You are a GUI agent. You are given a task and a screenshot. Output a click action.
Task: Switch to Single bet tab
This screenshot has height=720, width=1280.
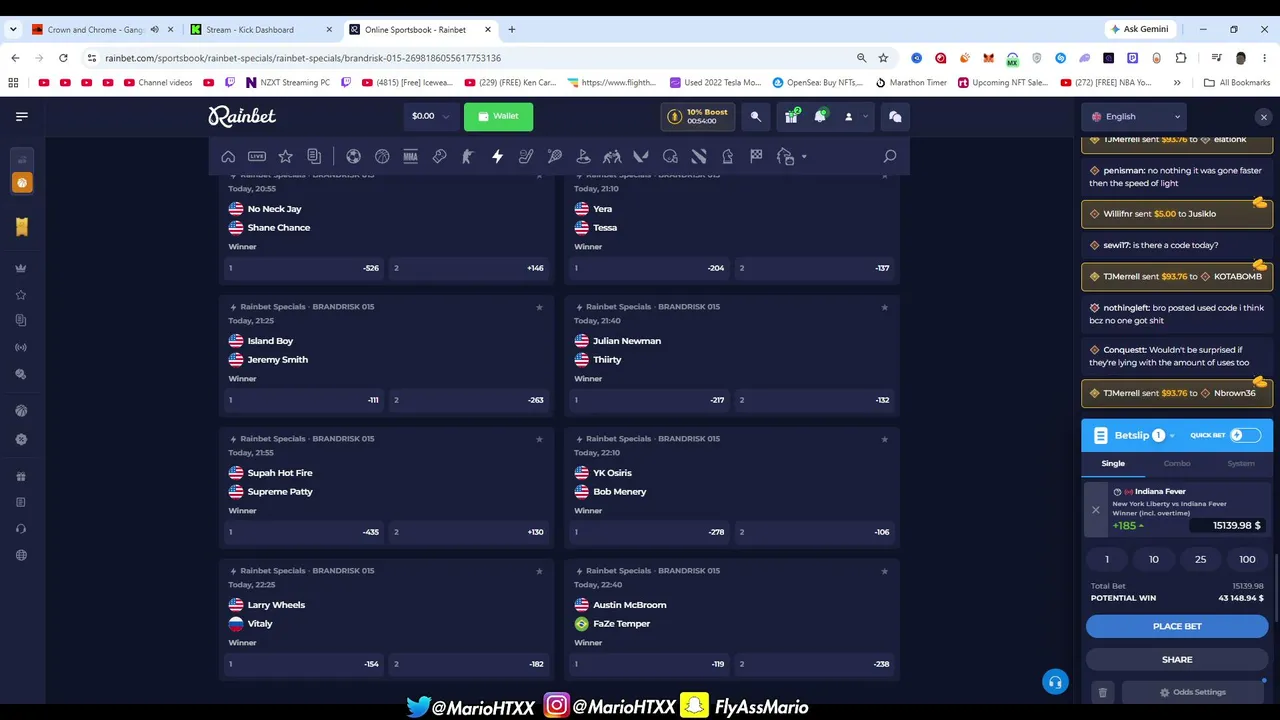(1113, 463)
